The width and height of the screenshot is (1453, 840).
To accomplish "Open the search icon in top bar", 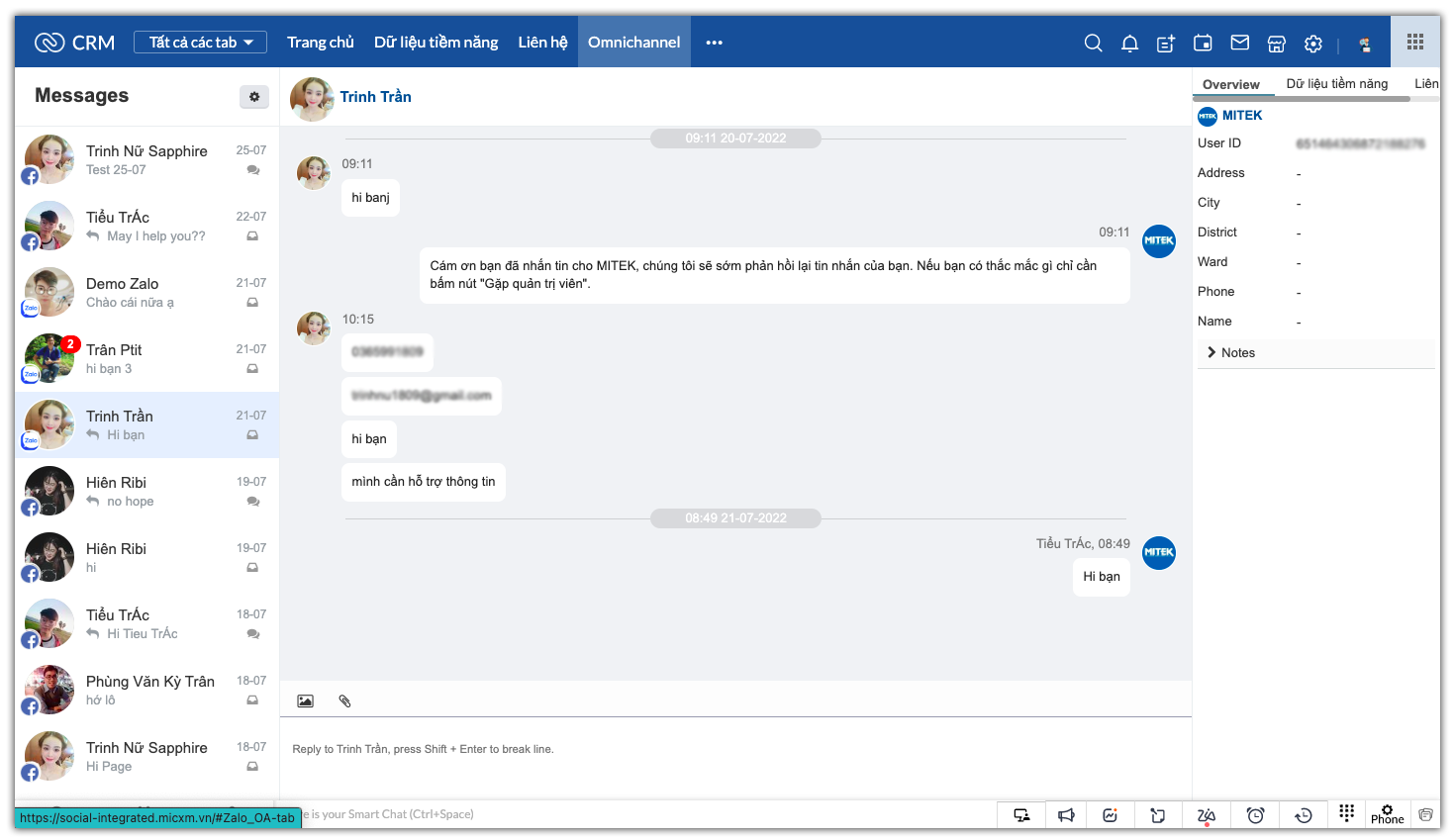I will 1093,43.
